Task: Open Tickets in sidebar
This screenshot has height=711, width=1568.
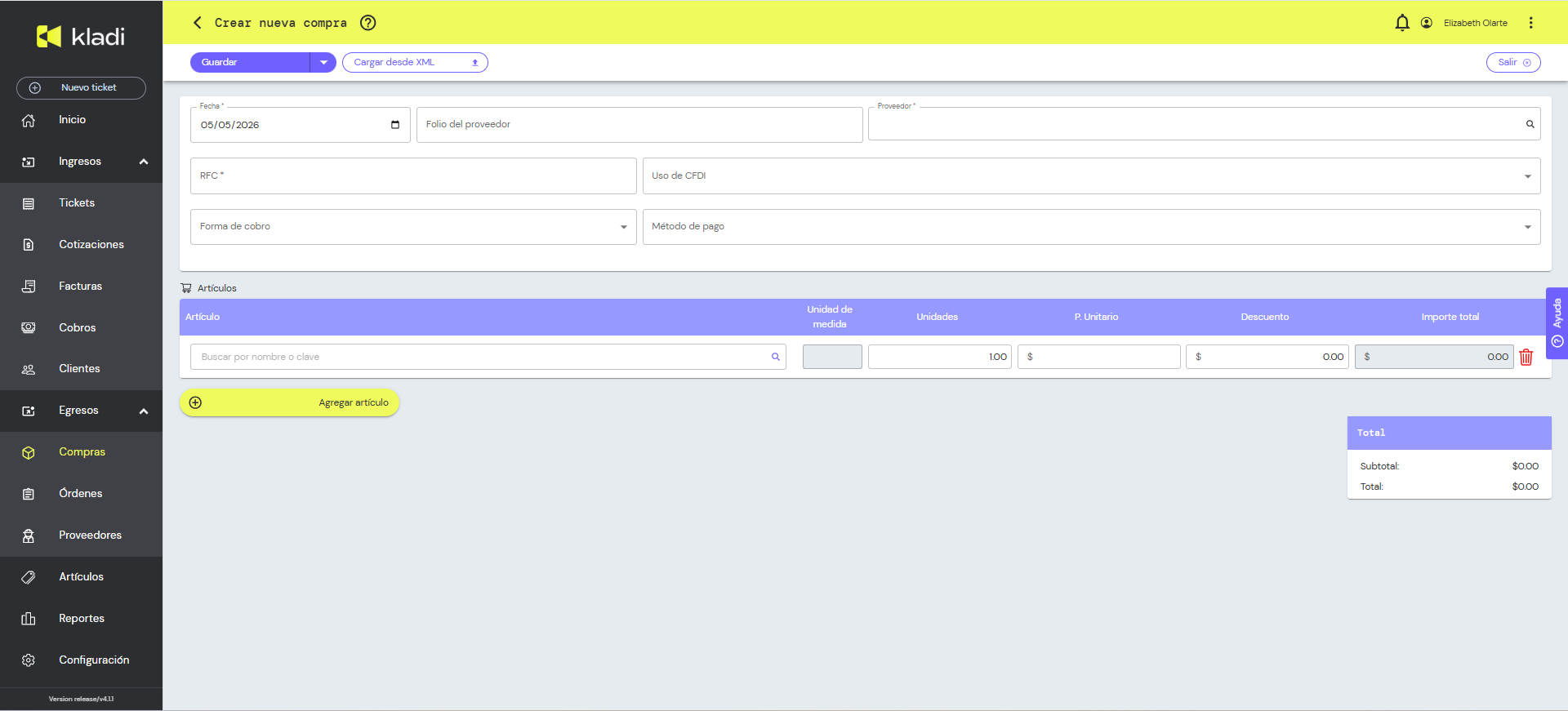Action: pyautogui.click(x=77, y=203)
